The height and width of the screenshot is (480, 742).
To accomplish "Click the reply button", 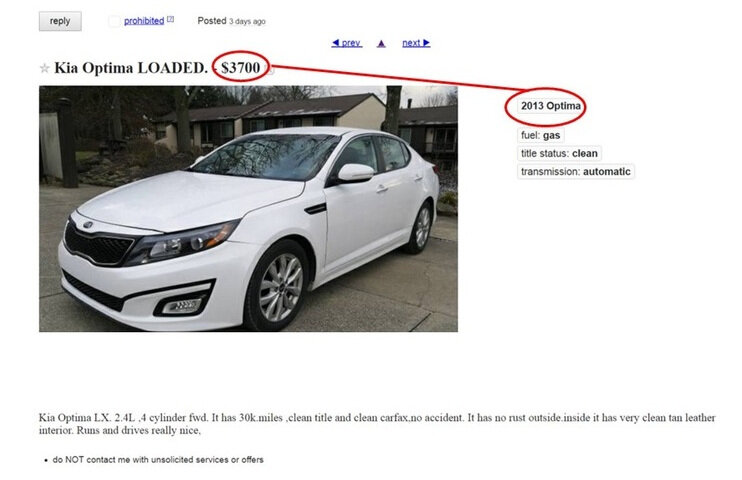I will click(x=60, y=21).
